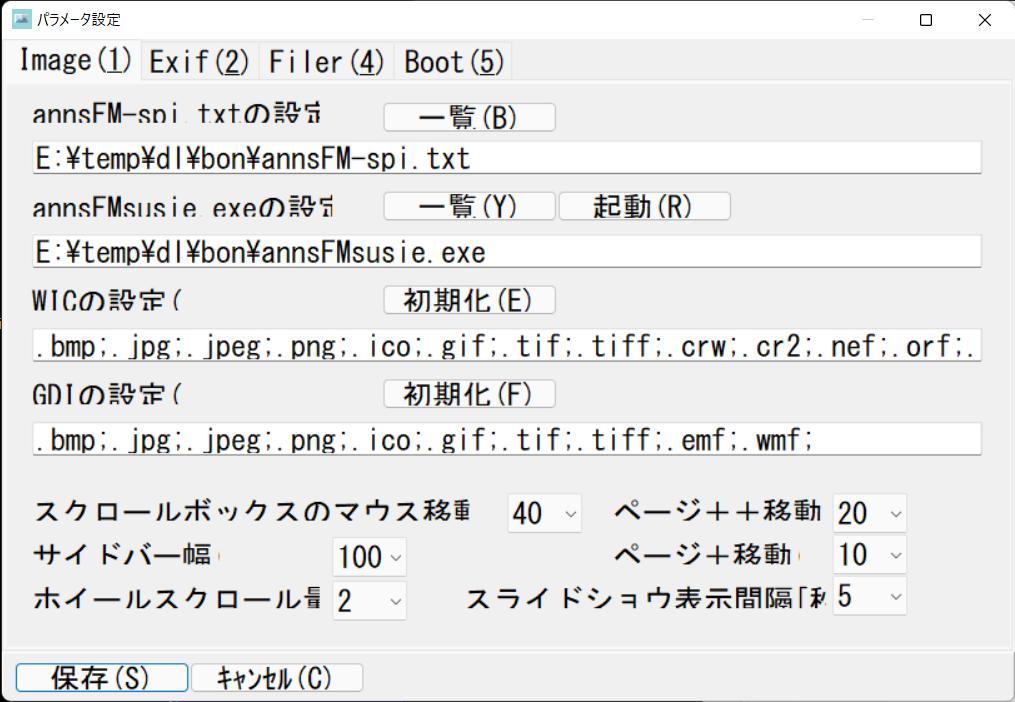Image resolution: width=1015 pixels, height=702 pixels.
Task: Click the annsFM-spi.txt path input field
Action: click(x=506, y=158)
